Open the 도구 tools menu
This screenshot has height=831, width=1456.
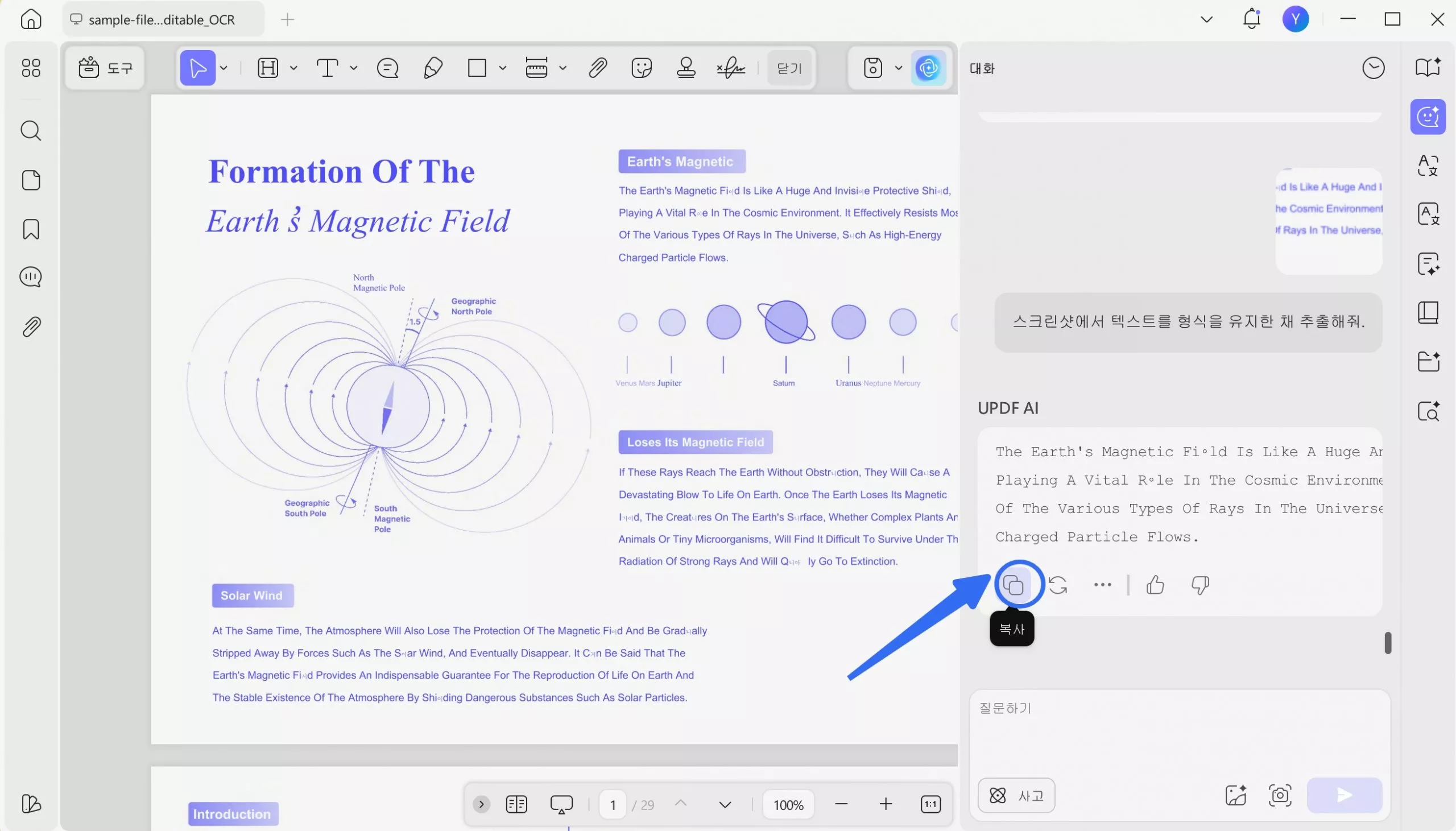click(105, 68)
